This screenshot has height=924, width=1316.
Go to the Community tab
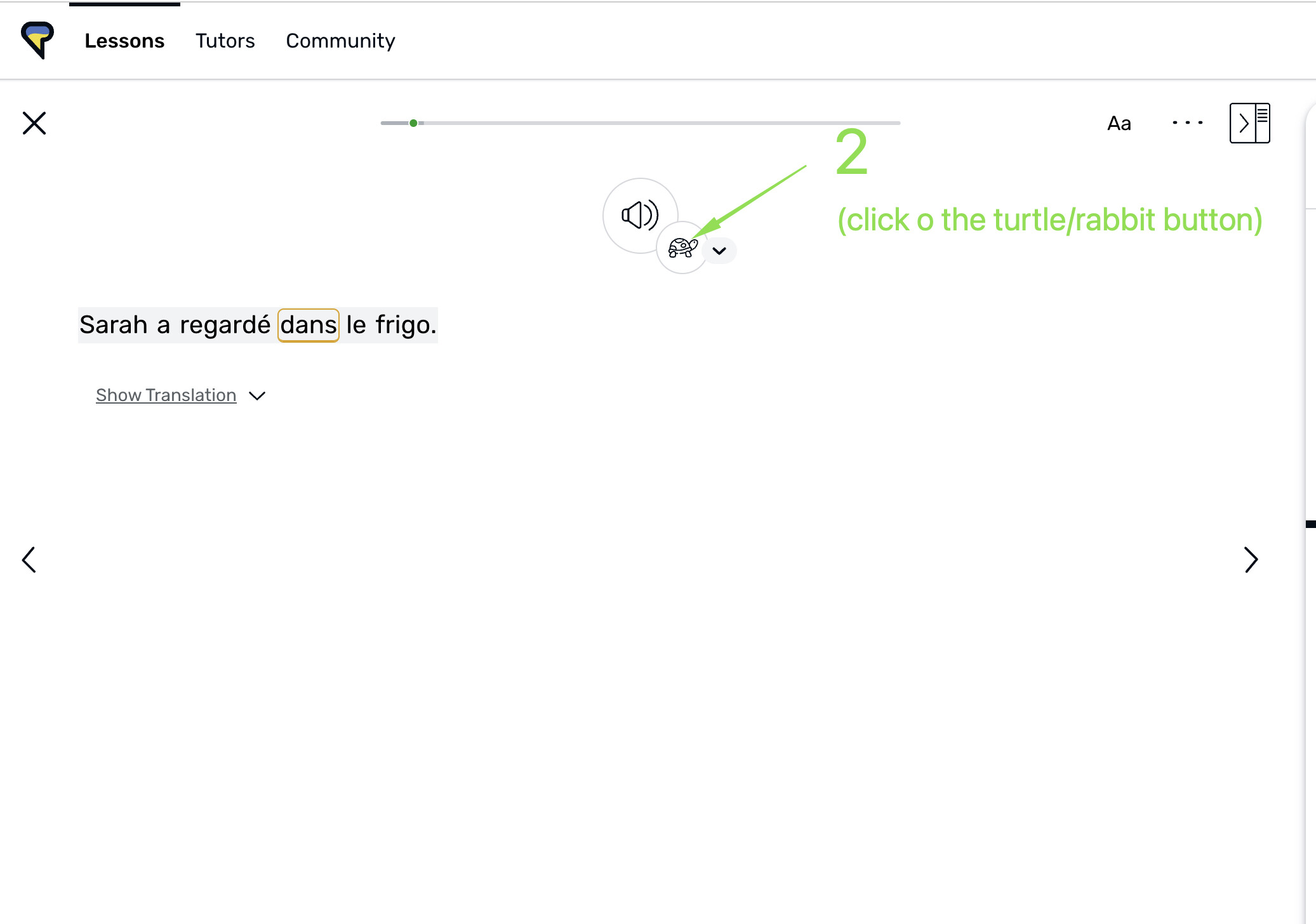[340, 41]
